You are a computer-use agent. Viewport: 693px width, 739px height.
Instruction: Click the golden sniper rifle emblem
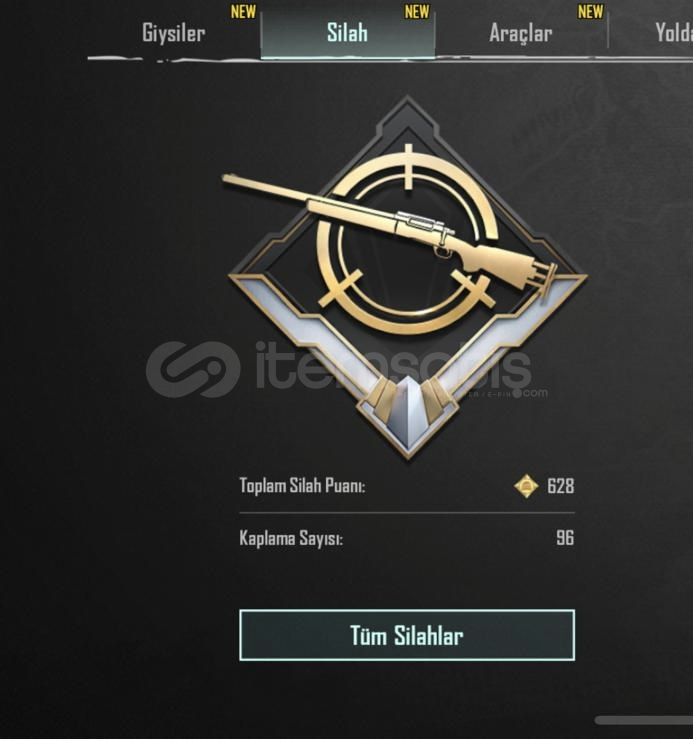coord(389,233)
